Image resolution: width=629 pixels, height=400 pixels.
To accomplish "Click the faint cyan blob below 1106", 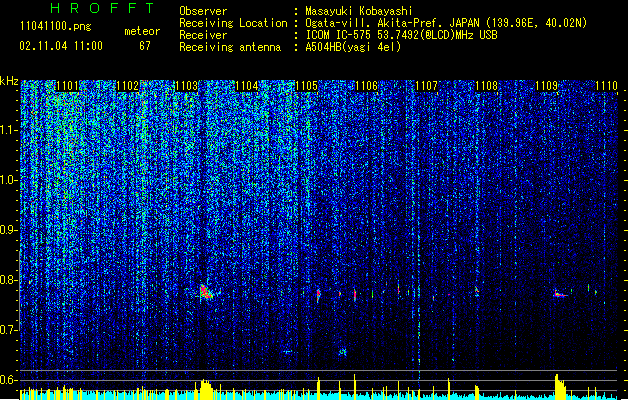I will pos(342,352).
